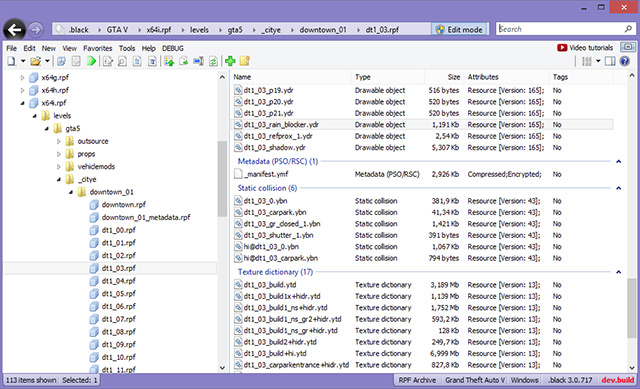Image resolution: width=640 pixels, height=389 pixels.
Task: Click the green plus add icon
Action: (x=230, y=61)
